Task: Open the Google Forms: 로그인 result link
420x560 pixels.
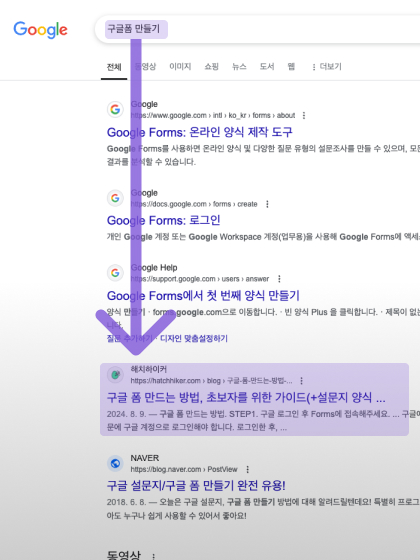Action: tap(164, 220)
